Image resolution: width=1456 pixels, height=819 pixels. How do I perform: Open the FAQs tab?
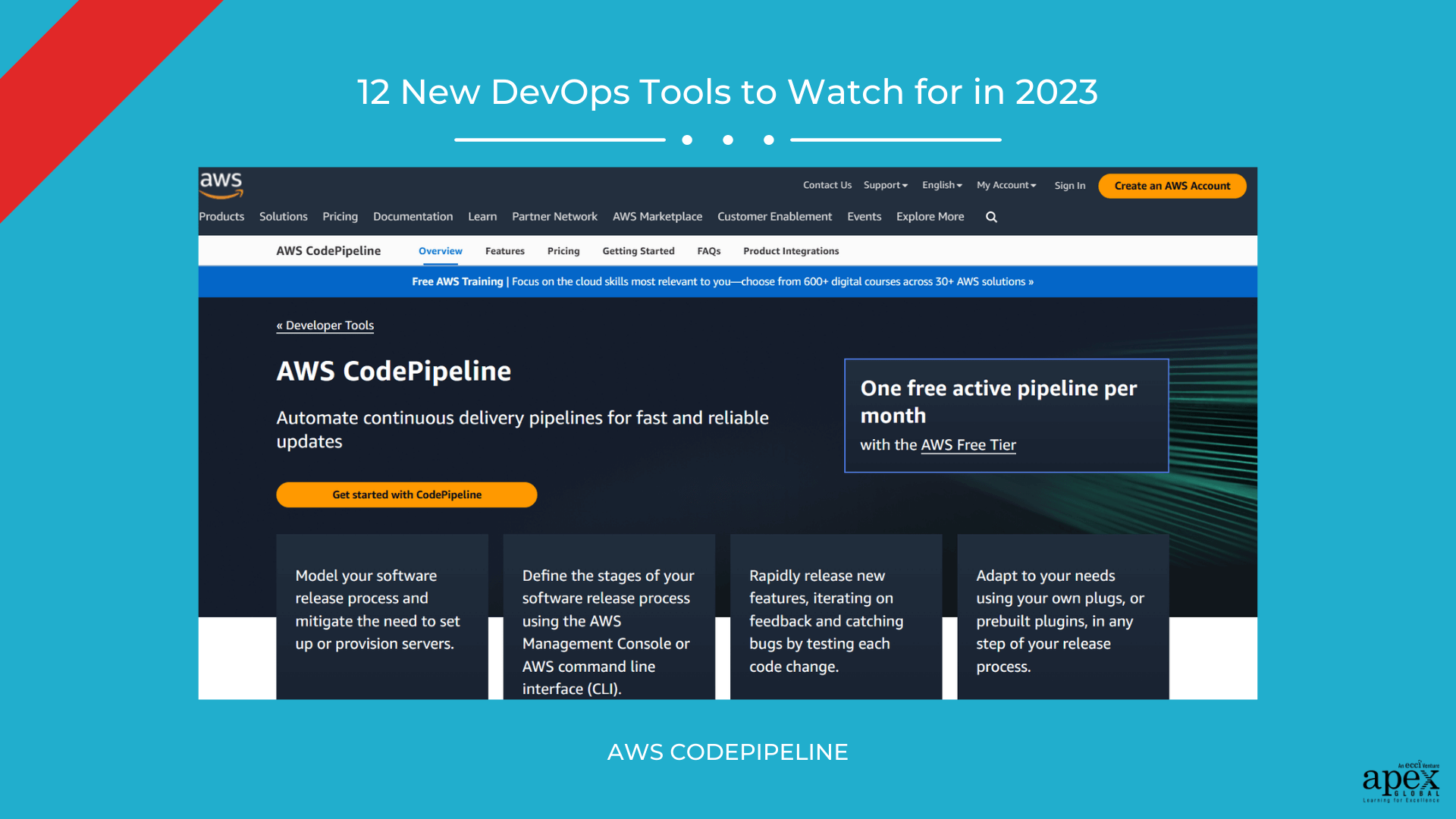click(708, 250)
